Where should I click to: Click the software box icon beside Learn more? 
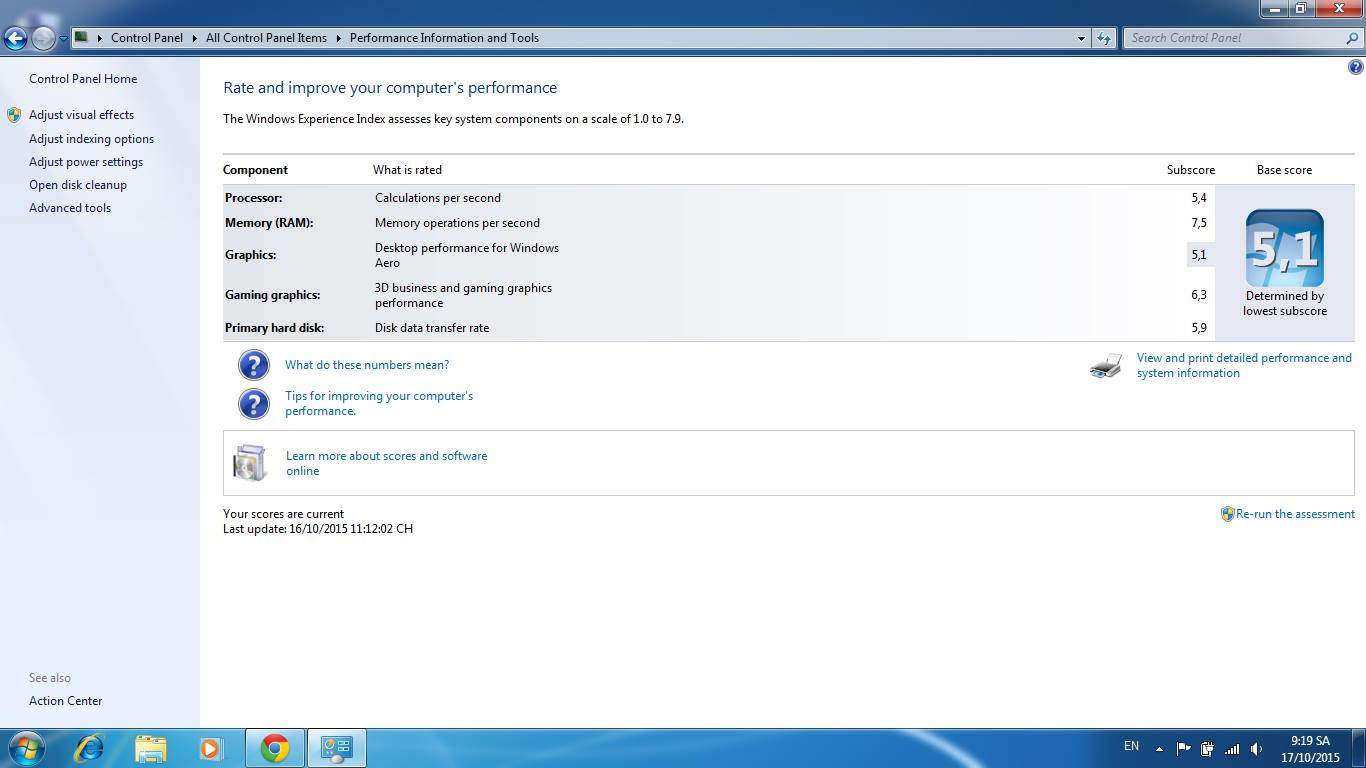(250, 463)
